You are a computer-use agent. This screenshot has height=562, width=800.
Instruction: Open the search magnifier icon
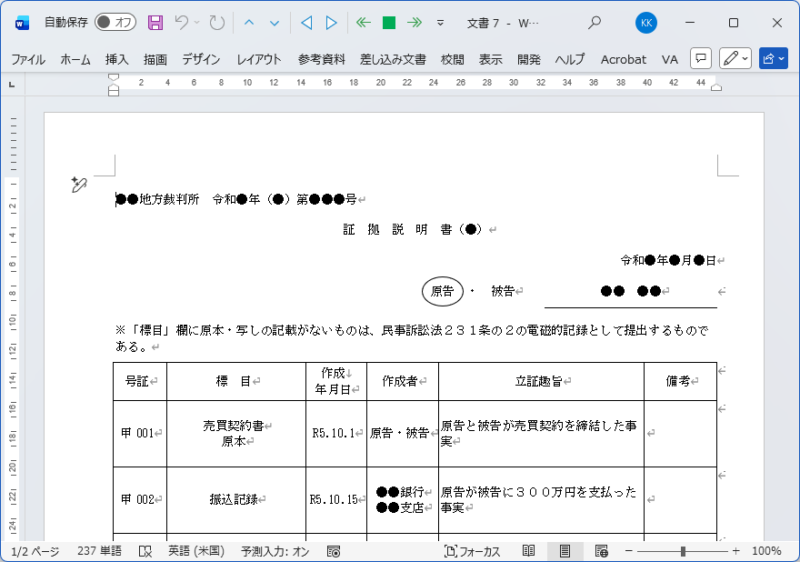pos(595,22)
